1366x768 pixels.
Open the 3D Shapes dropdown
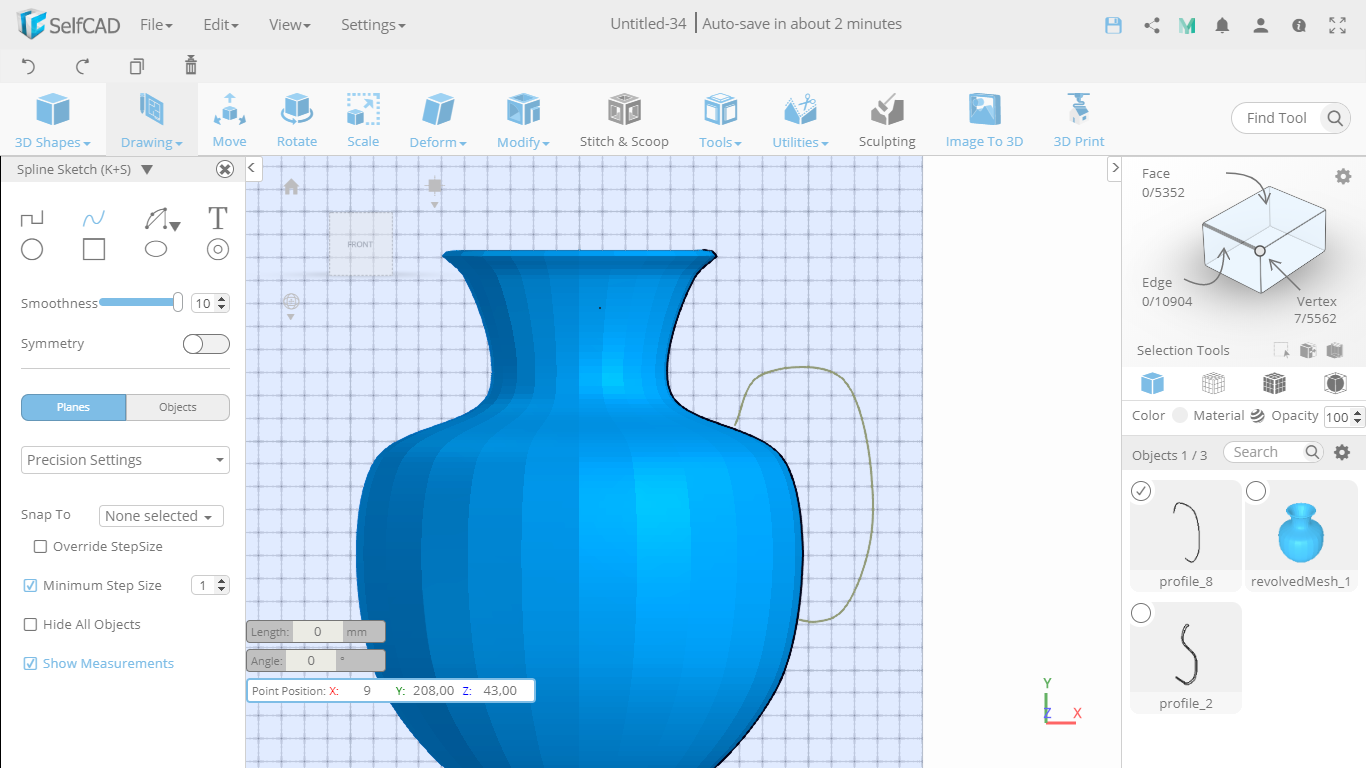pyautogui.click(x=53, y=120)
